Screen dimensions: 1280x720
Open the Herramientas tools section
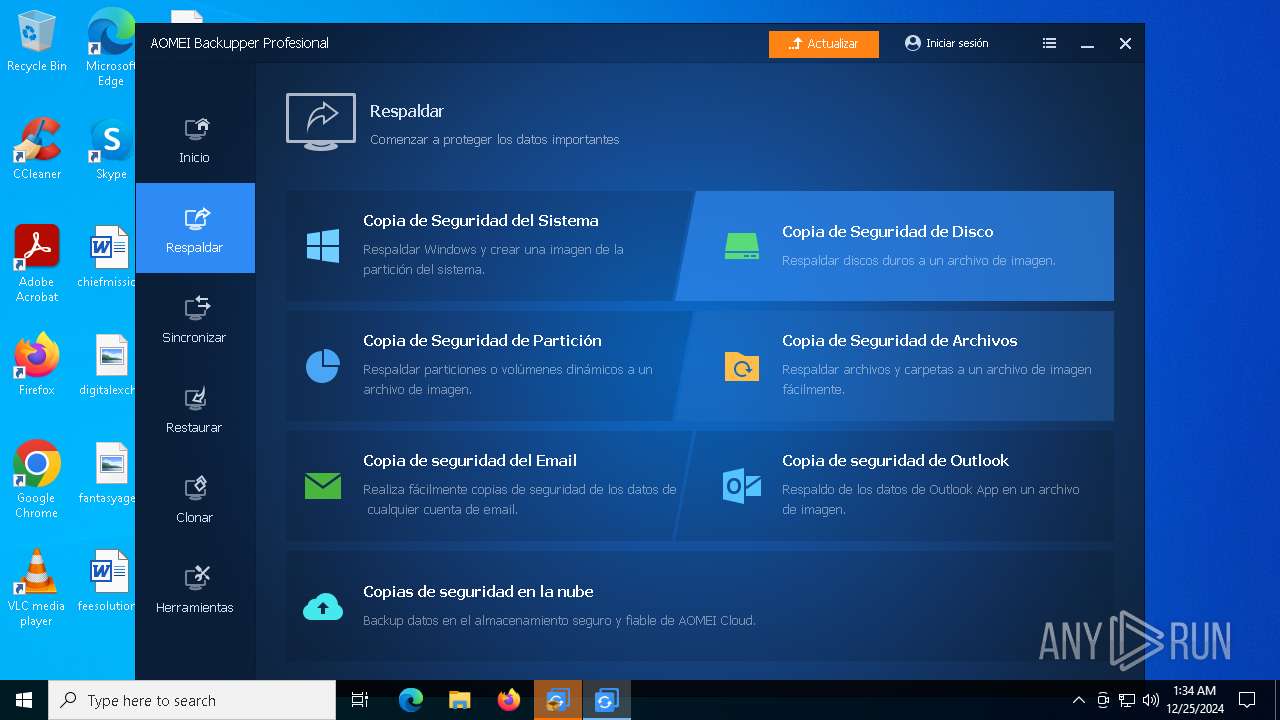[195, 588]
